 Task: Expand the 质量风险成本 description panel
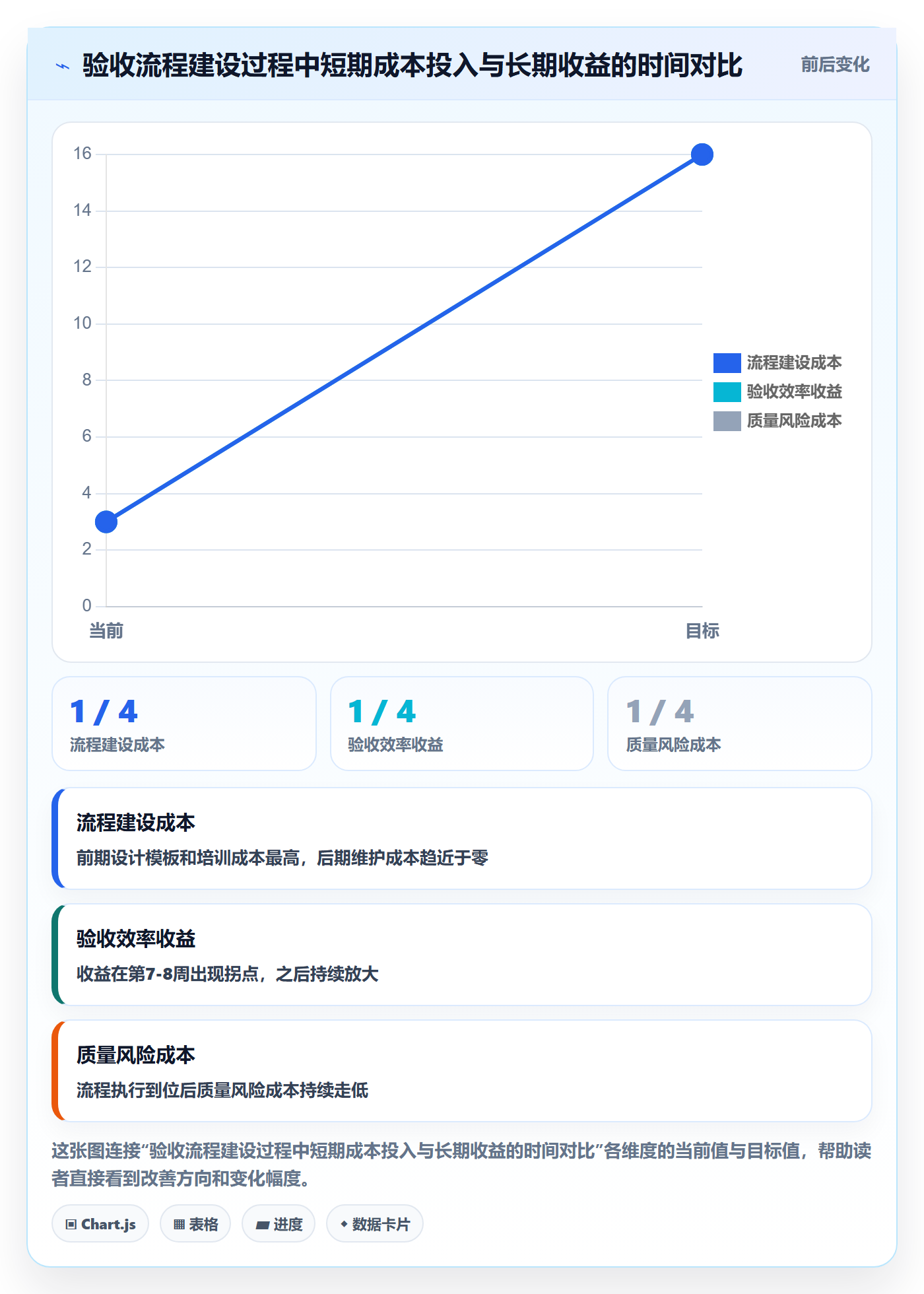pyautogui.click(x=462, y=1071)
